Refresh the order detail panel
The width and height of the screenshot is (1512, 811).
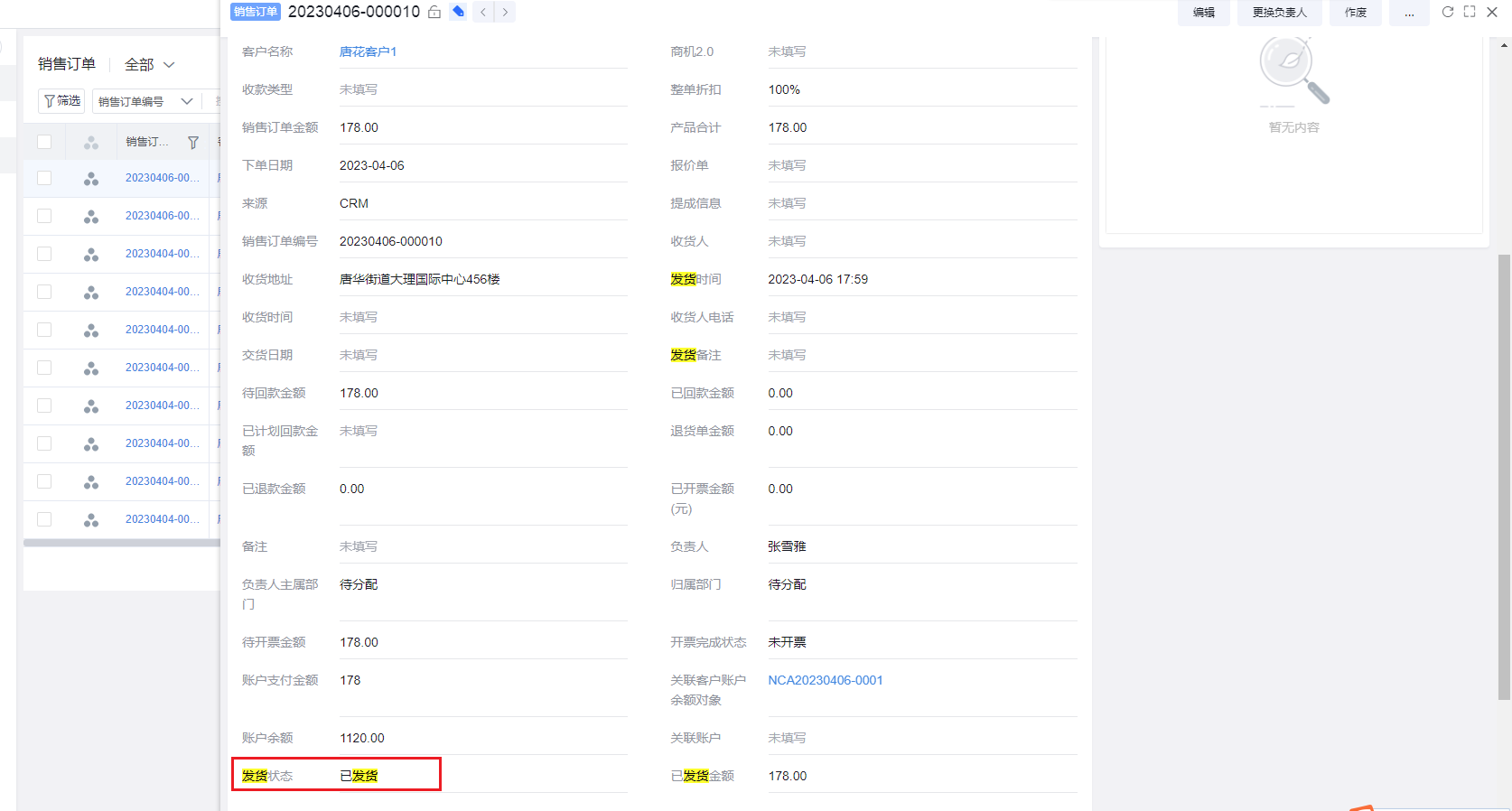point(1448,12)
